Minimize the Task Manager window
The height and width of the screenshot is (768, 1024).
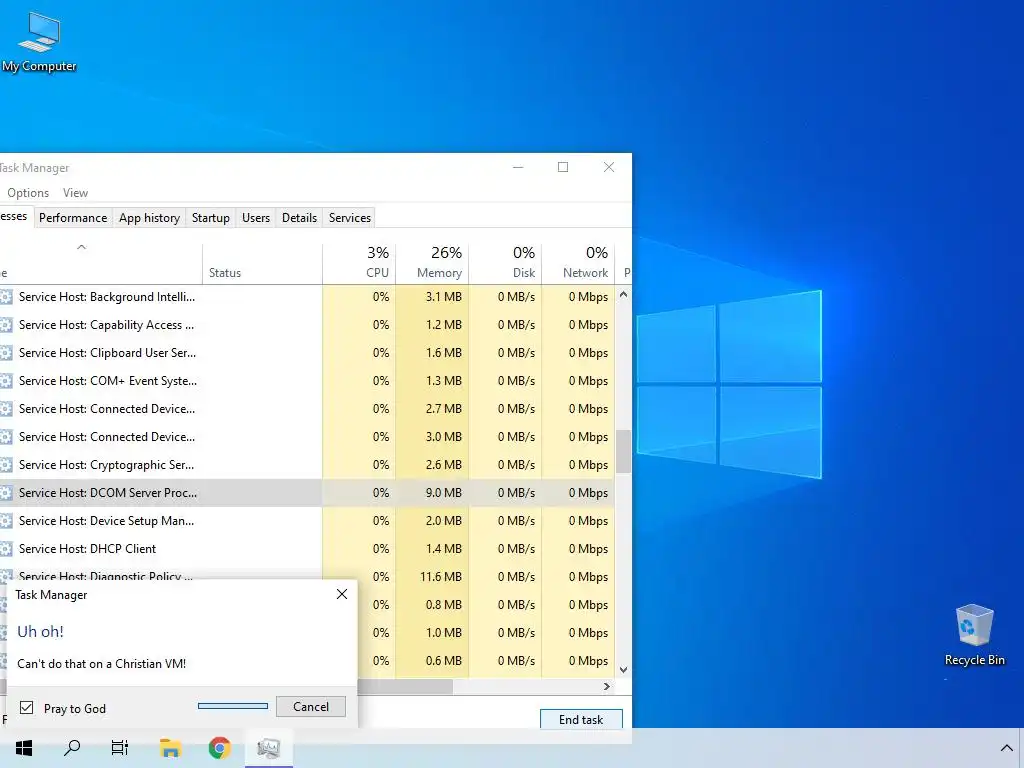pos(518,167)
